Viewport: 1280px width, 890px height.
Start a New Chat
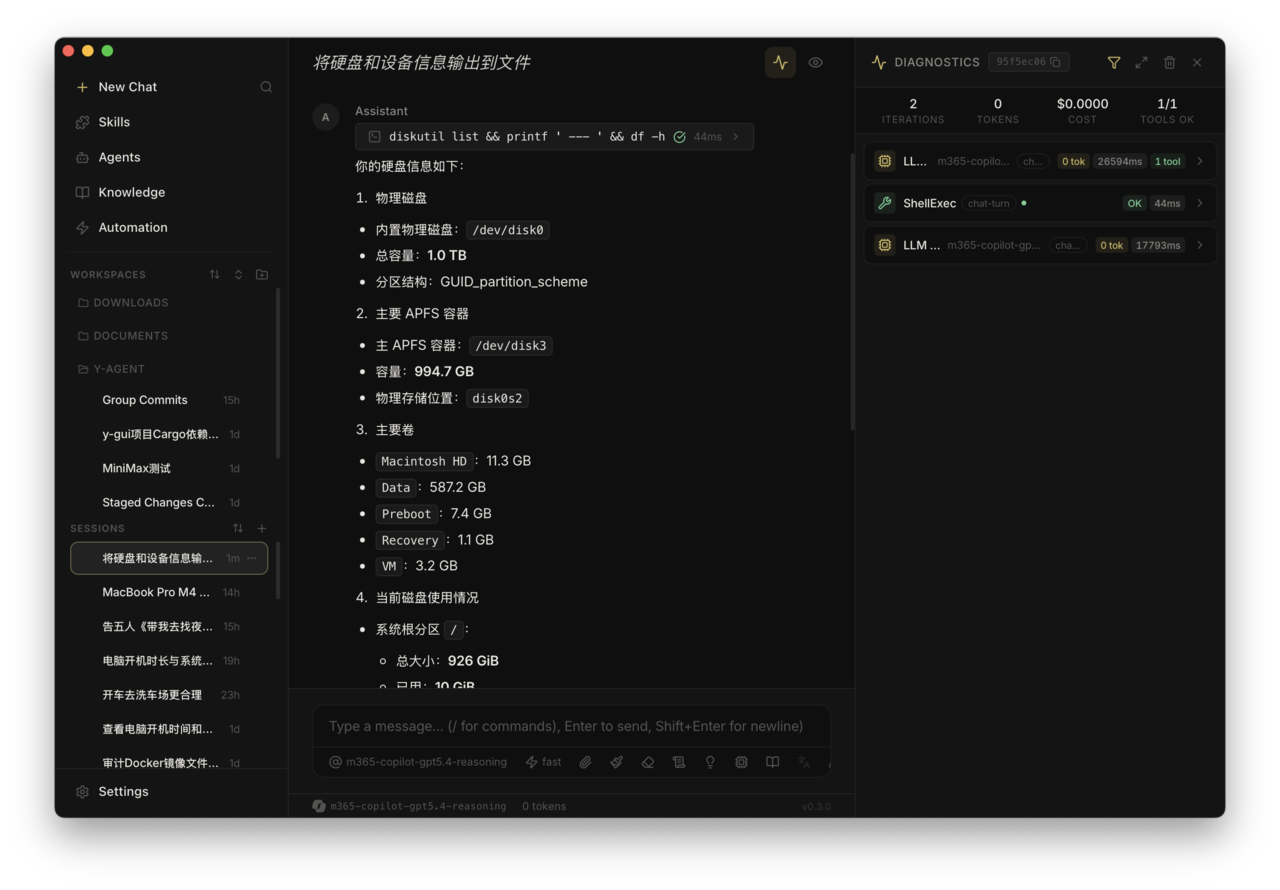pos(117,87)
